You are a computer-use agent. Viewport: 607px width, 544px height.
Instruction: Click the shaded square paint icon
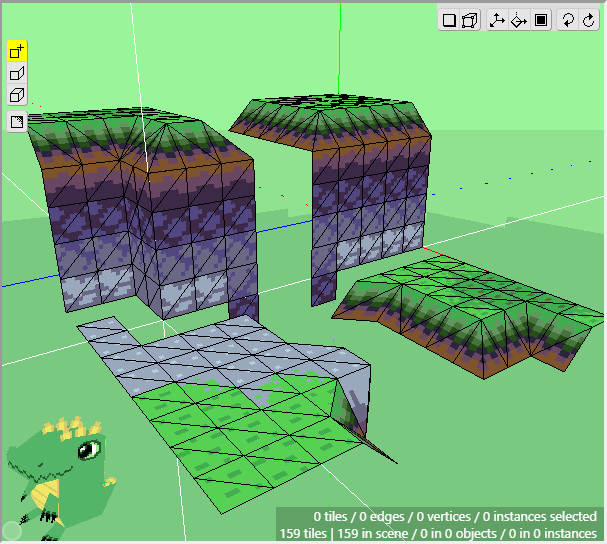click(17, 122)
